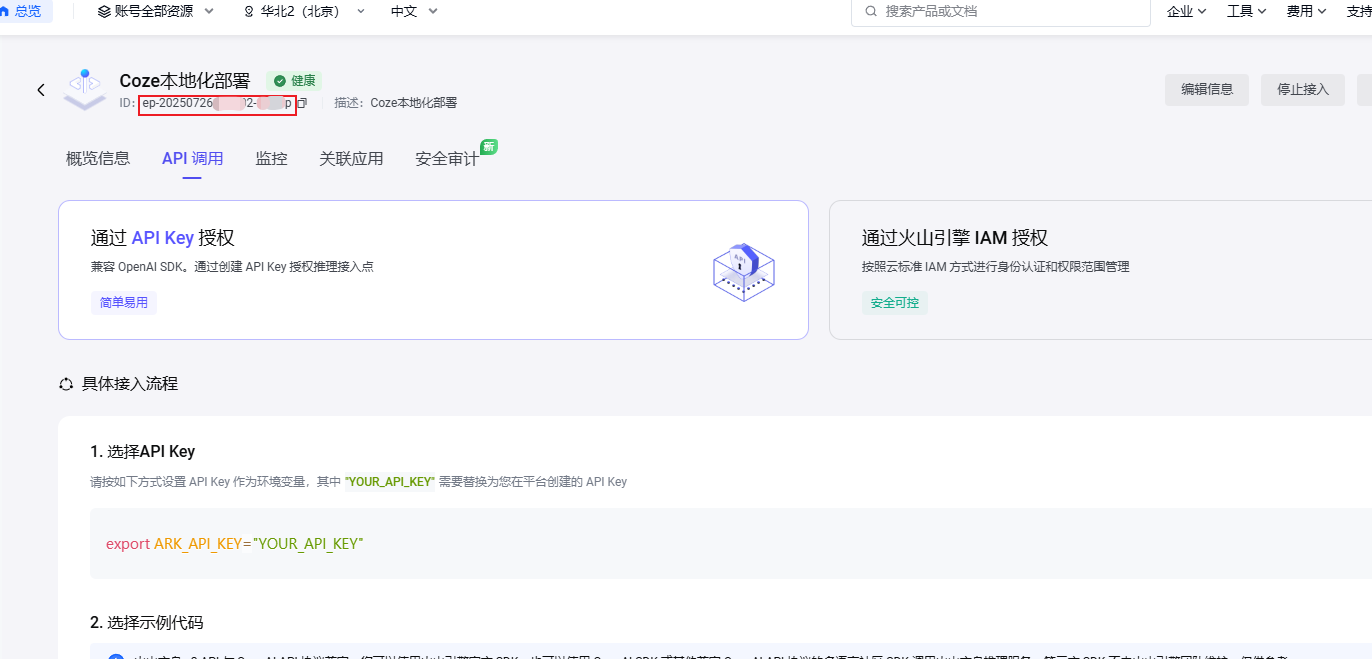Open the 监控 tab
This screenshot has width=1372, height=659.
point(271,158)
